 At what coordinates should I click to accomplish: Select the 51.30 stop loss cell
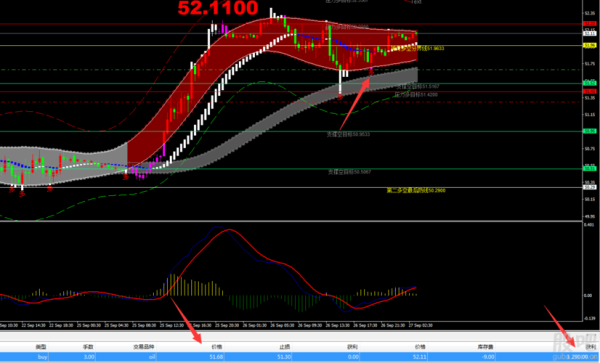coord(284,357)
